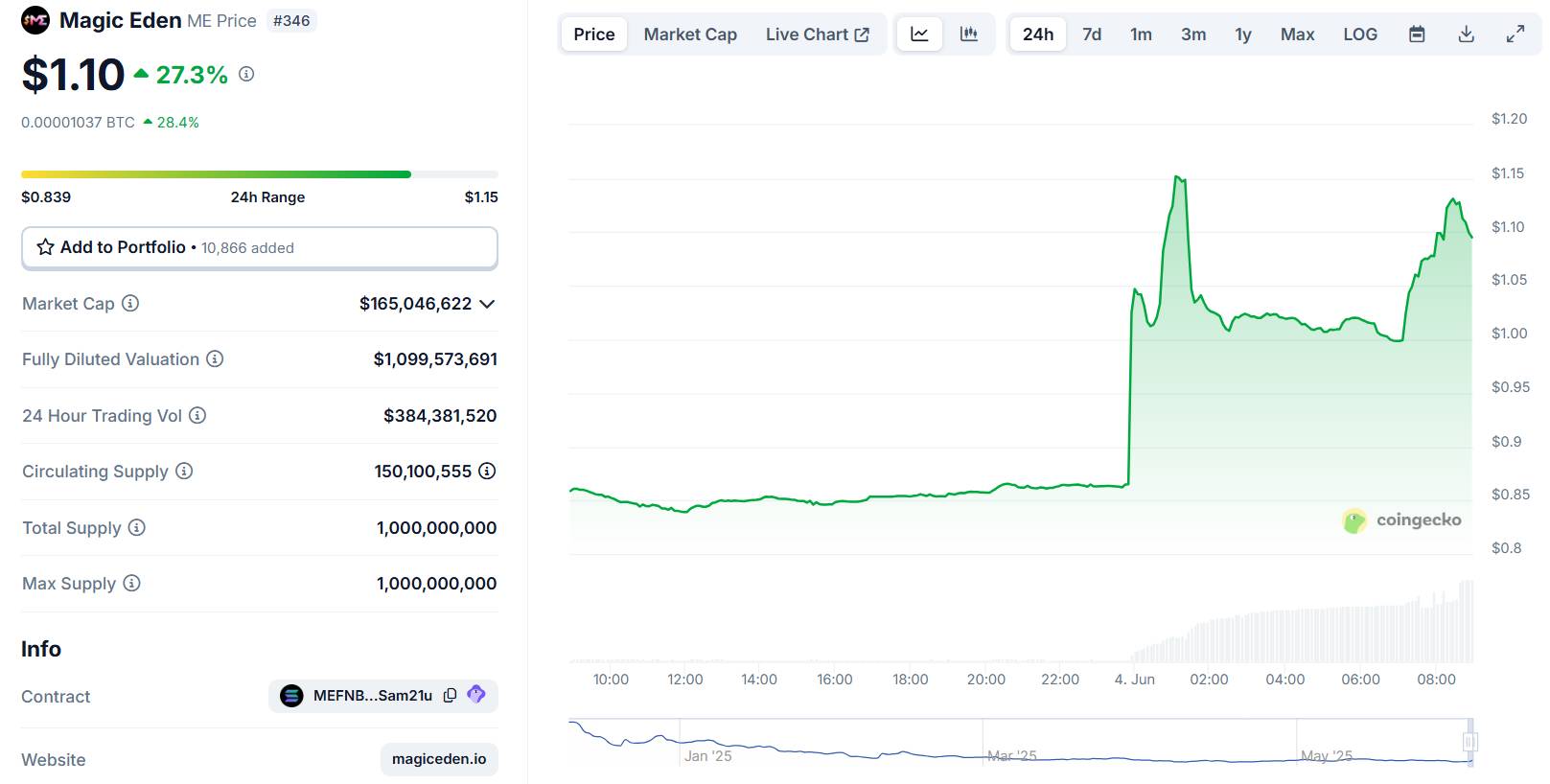Click the #346 rank badge

291,20
